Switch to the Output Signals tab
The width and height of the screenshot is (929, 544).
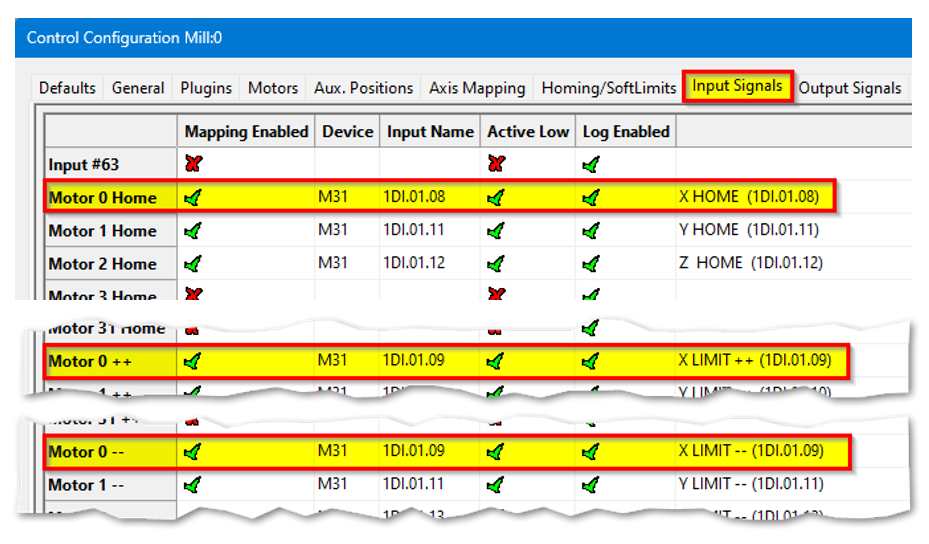pos(850,88)
